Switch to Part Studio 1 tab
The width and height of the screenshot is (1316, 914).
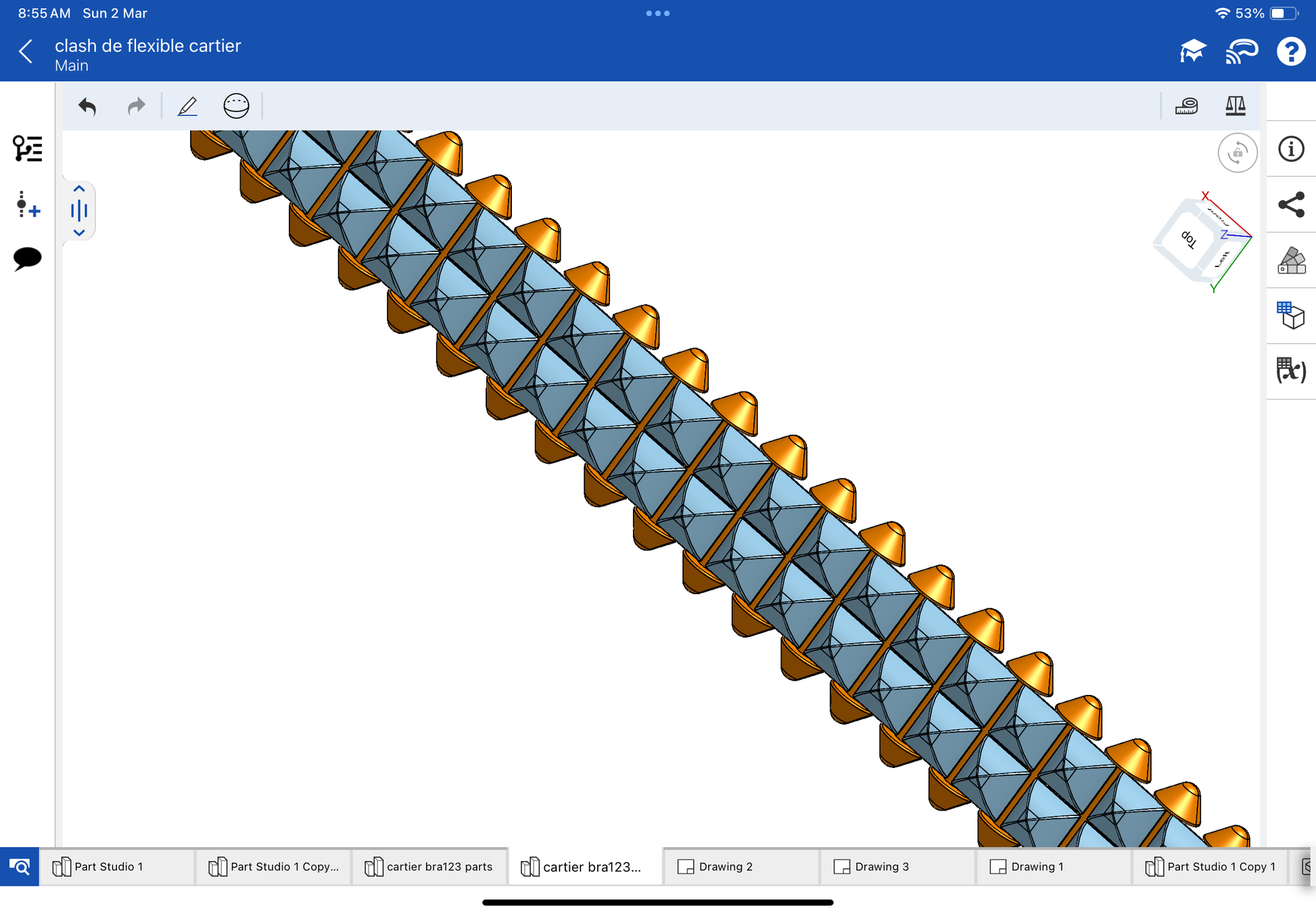pyautogui.click(x=108, y=867)
